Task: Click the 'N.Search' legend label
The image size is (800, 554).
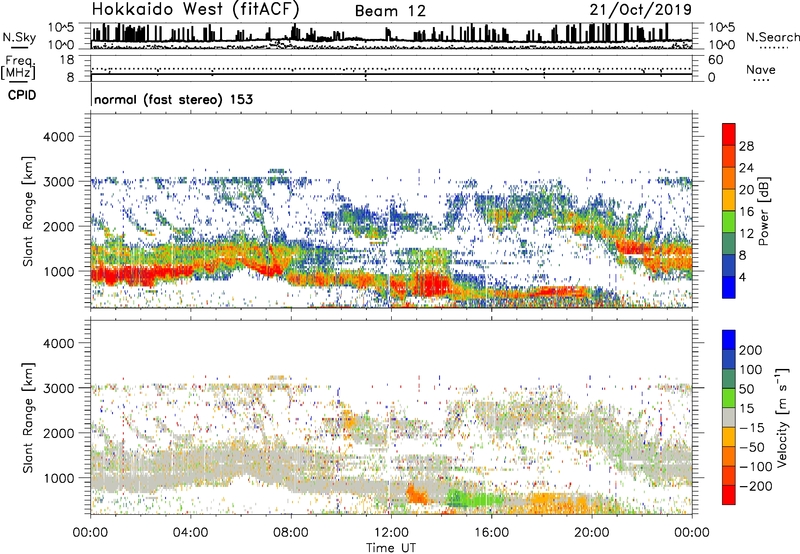Action: pyautogui.click(x=772, y=37)
